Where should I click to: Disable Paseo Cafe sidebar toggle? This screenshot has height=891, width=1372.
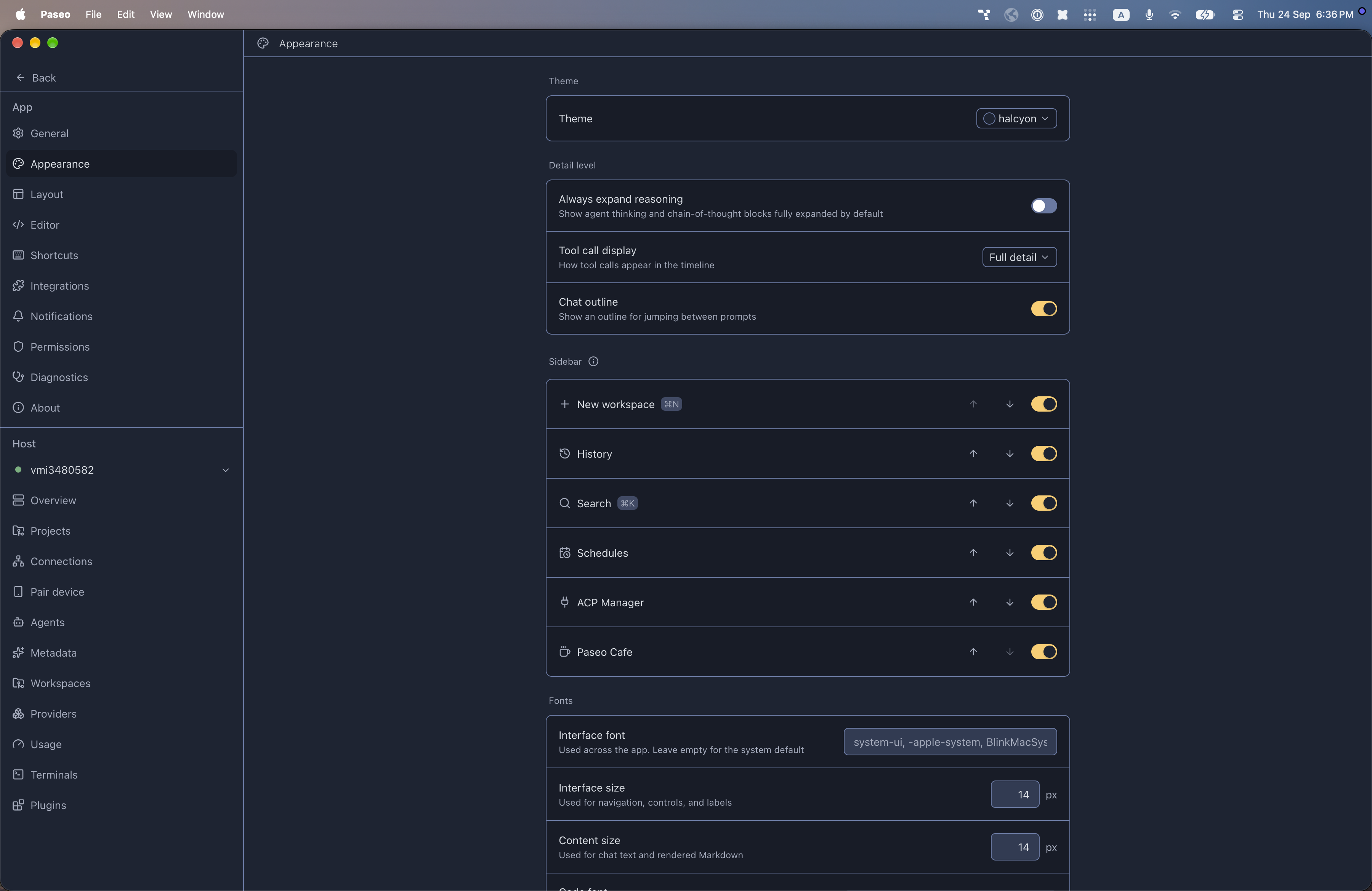coord(1043,652)
